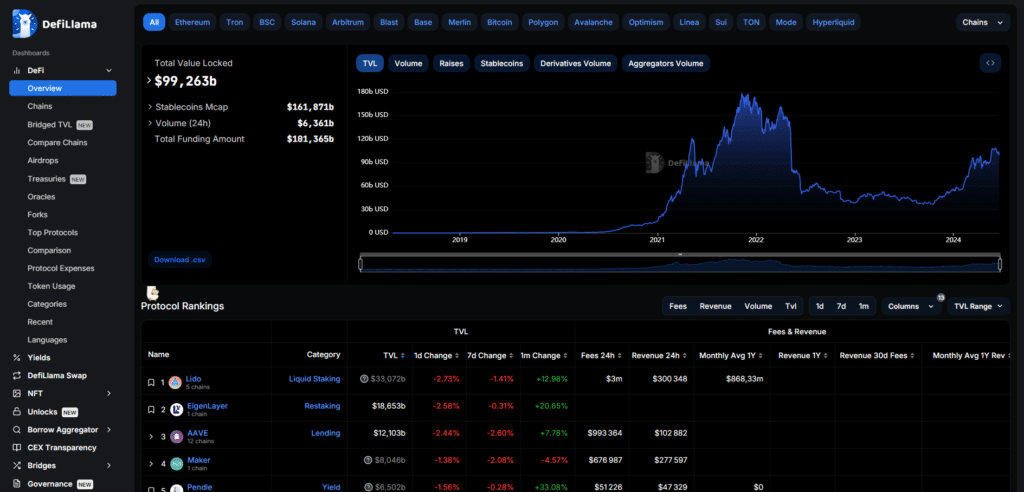Click the DeFi bar chart icon in sidebar
The height and width of the screenshot is (492, 1024).
pyautogui.click(x=16, y=71)
